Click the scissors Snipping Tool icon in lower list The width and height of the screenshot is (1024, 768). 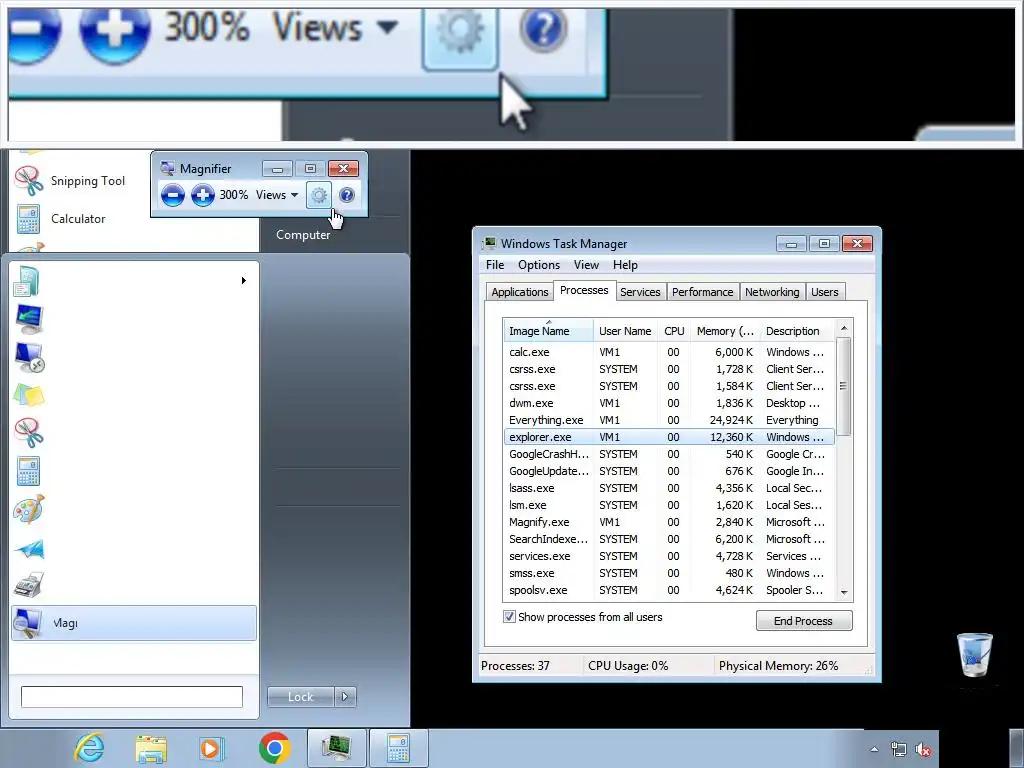(x=29, y=433)
